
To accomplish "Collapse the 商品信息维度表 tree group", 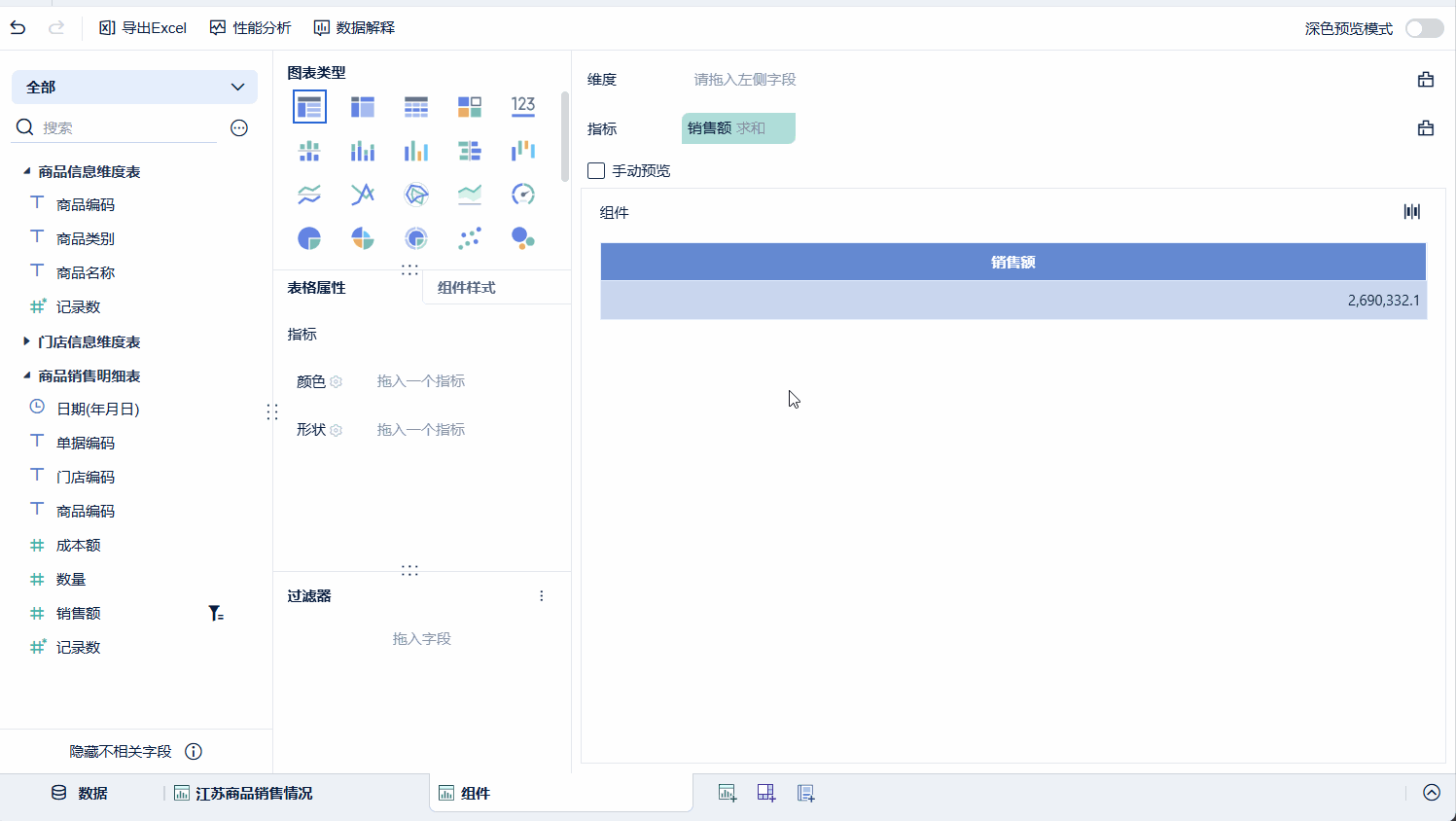I will pyautogui.click(x=26, y=171).
